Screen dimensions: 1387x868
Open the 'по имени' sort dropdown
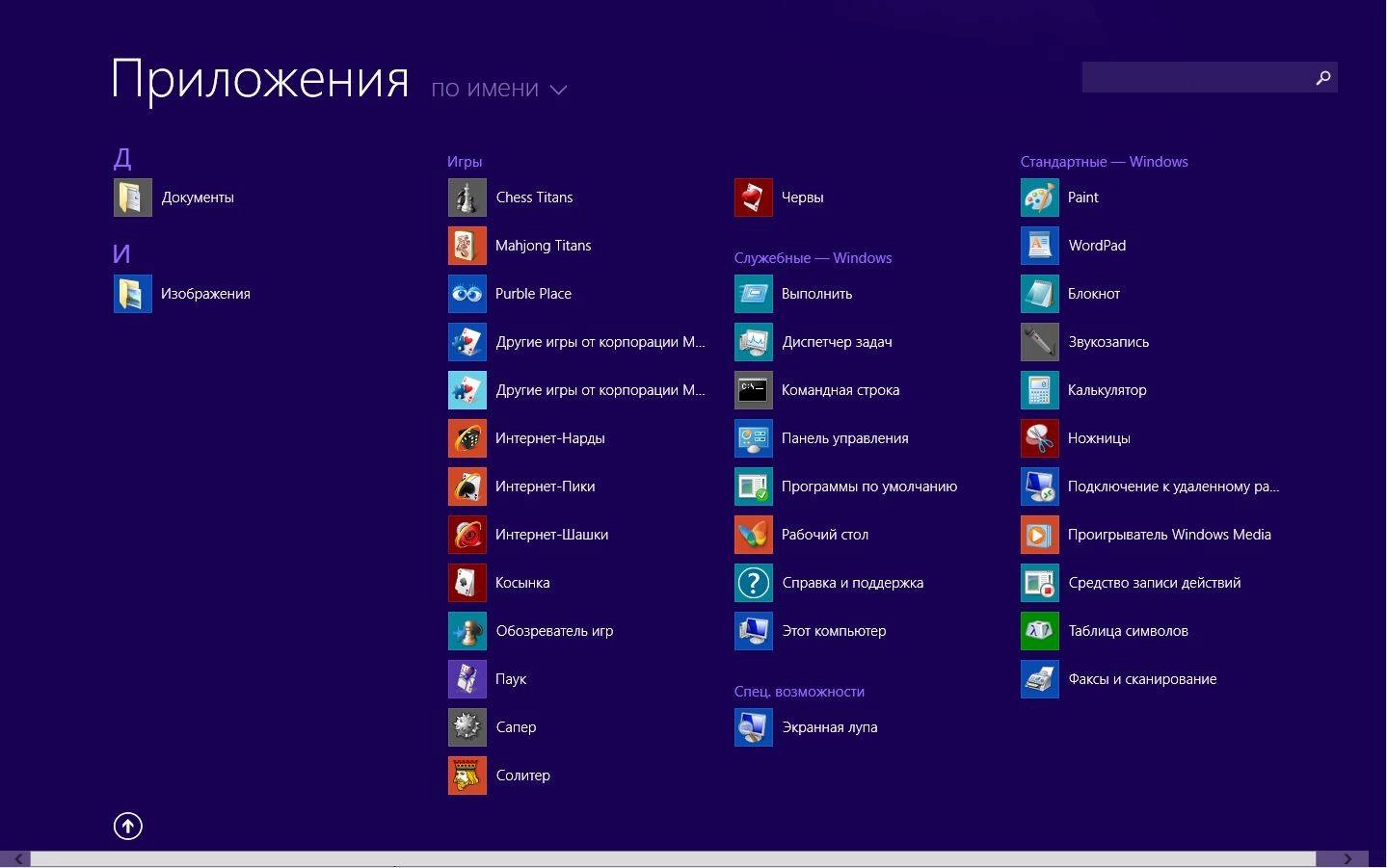point(498,89)
